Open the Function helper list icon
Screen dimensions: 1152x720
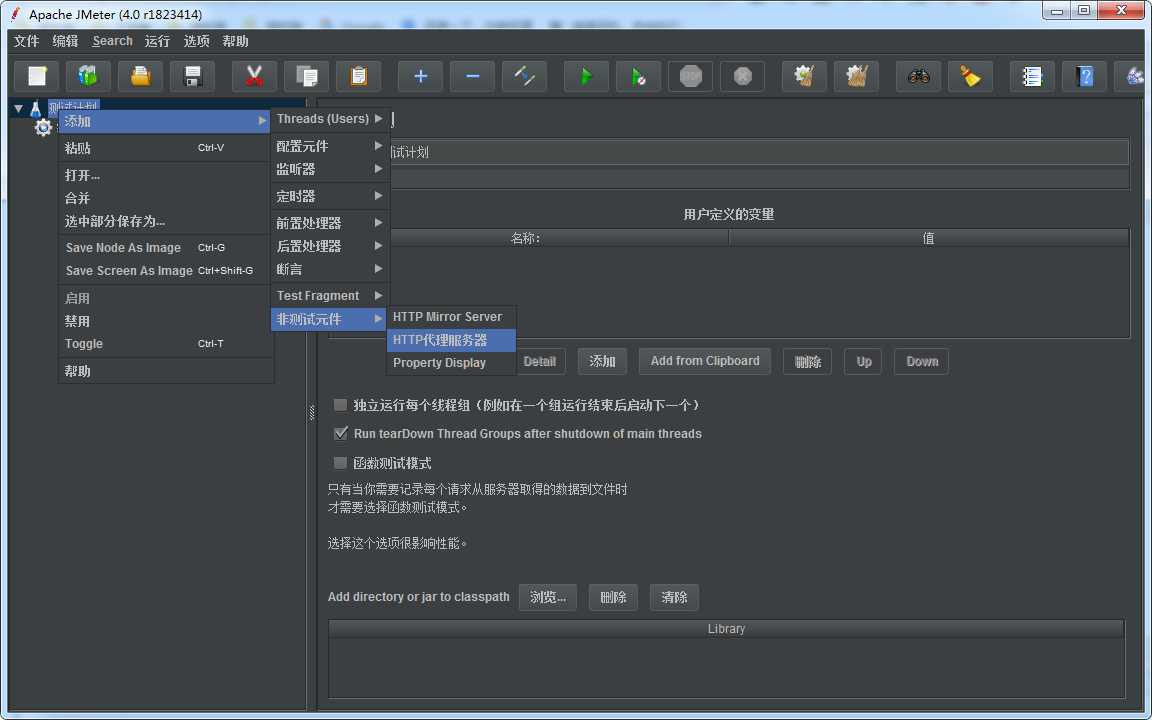click(x=1032, y=76)
